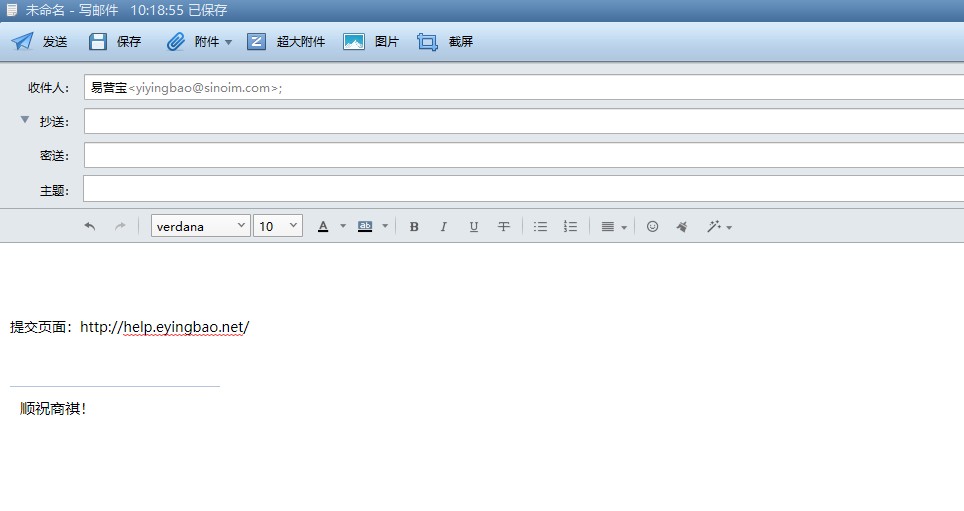The width and height of the screenshot is (964, 511).
Task: Open the attachment dropdown arrow
Action: [x=229, y=42]
